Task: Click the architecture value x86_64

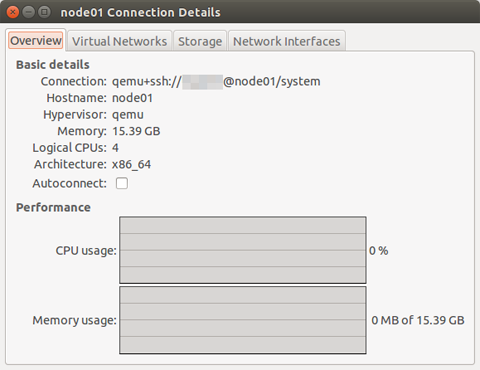Action: pyautogui.click(x=131, y=165)
